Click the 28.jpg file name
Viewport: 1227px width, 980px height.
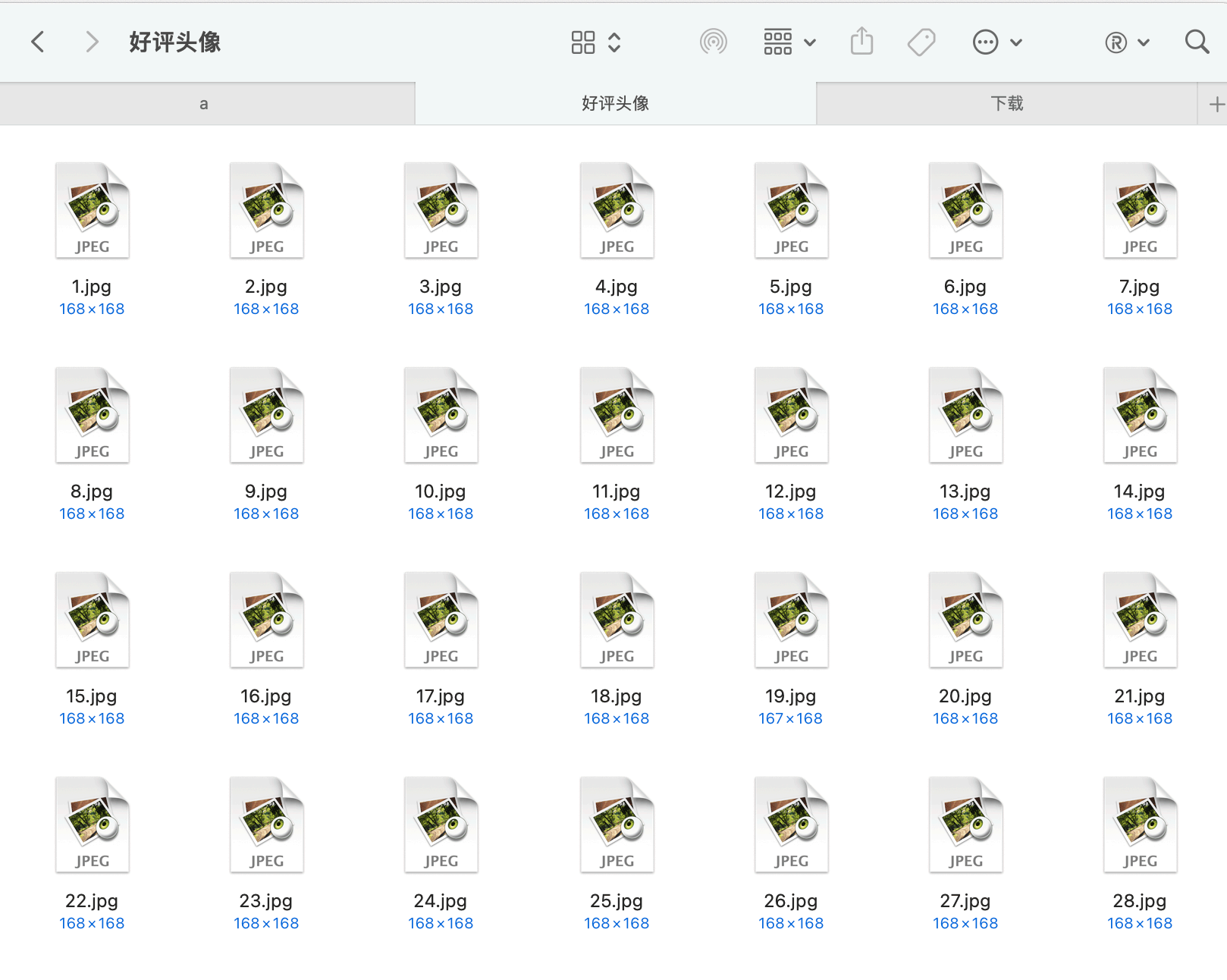(x=1140, y=901)
